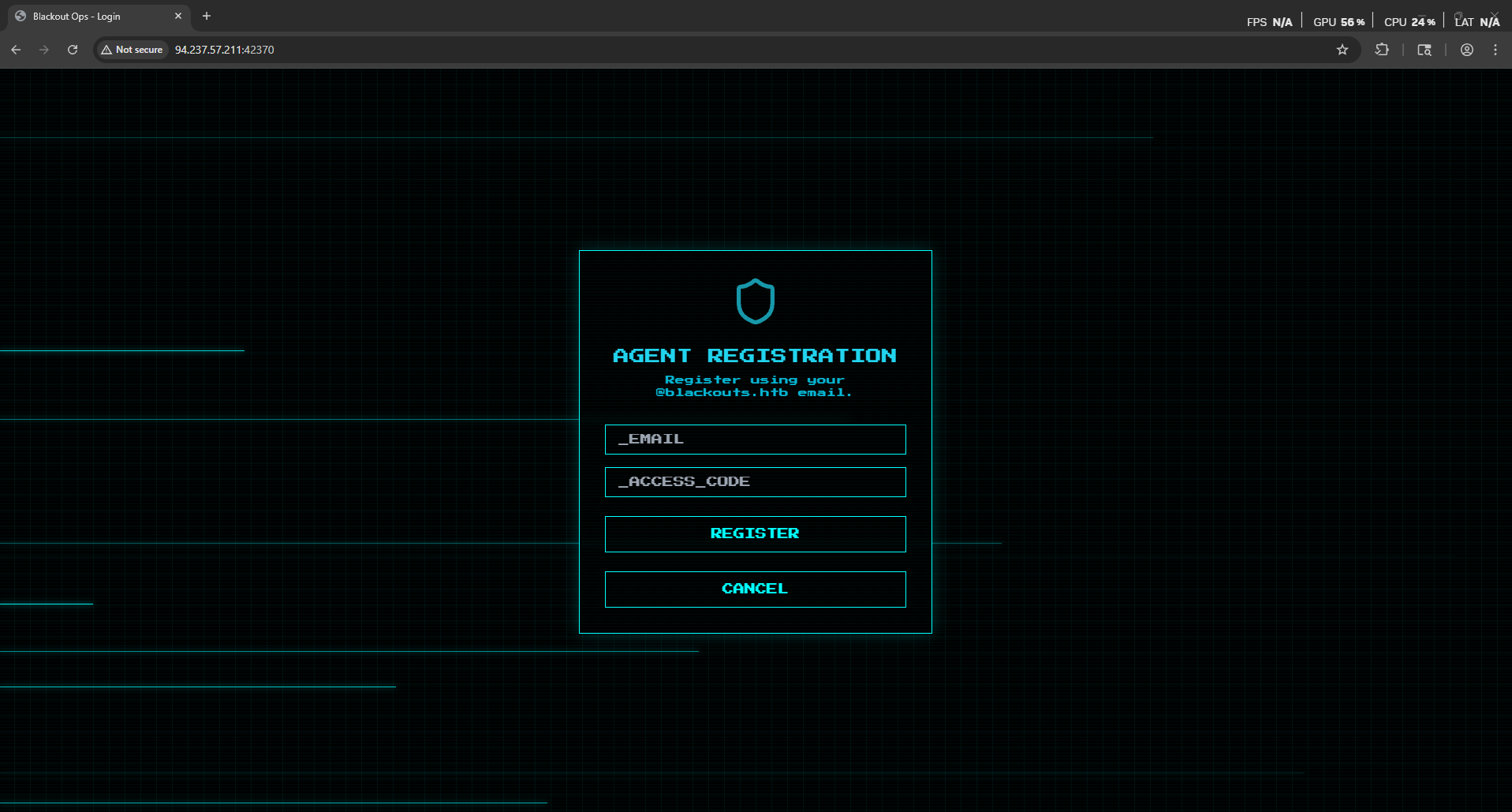
Task: Click the shield logo icon
Action: click(756, 301)
